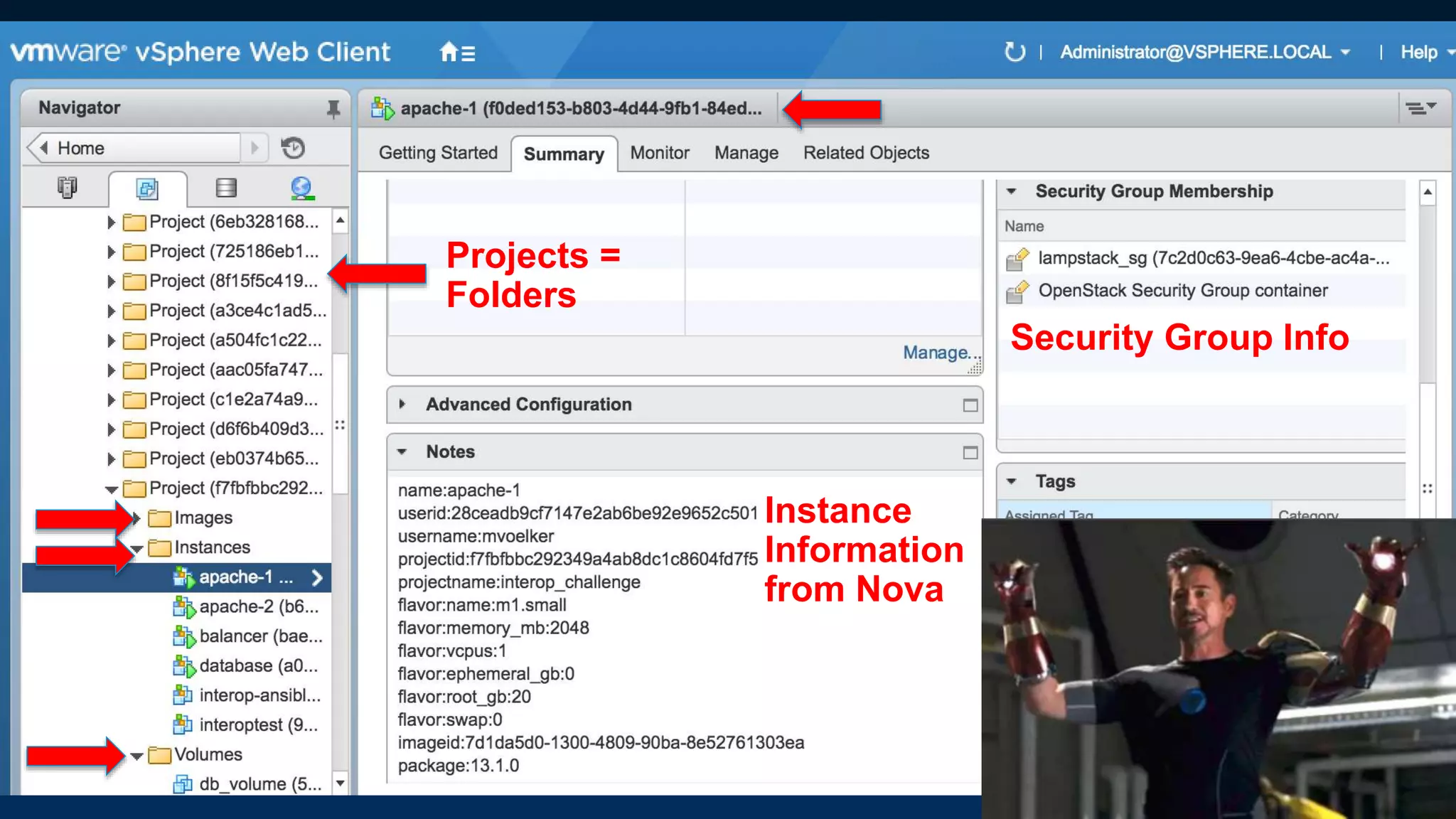
Task: Go back to Home in Navigator
Action: [x=135, y=148]
